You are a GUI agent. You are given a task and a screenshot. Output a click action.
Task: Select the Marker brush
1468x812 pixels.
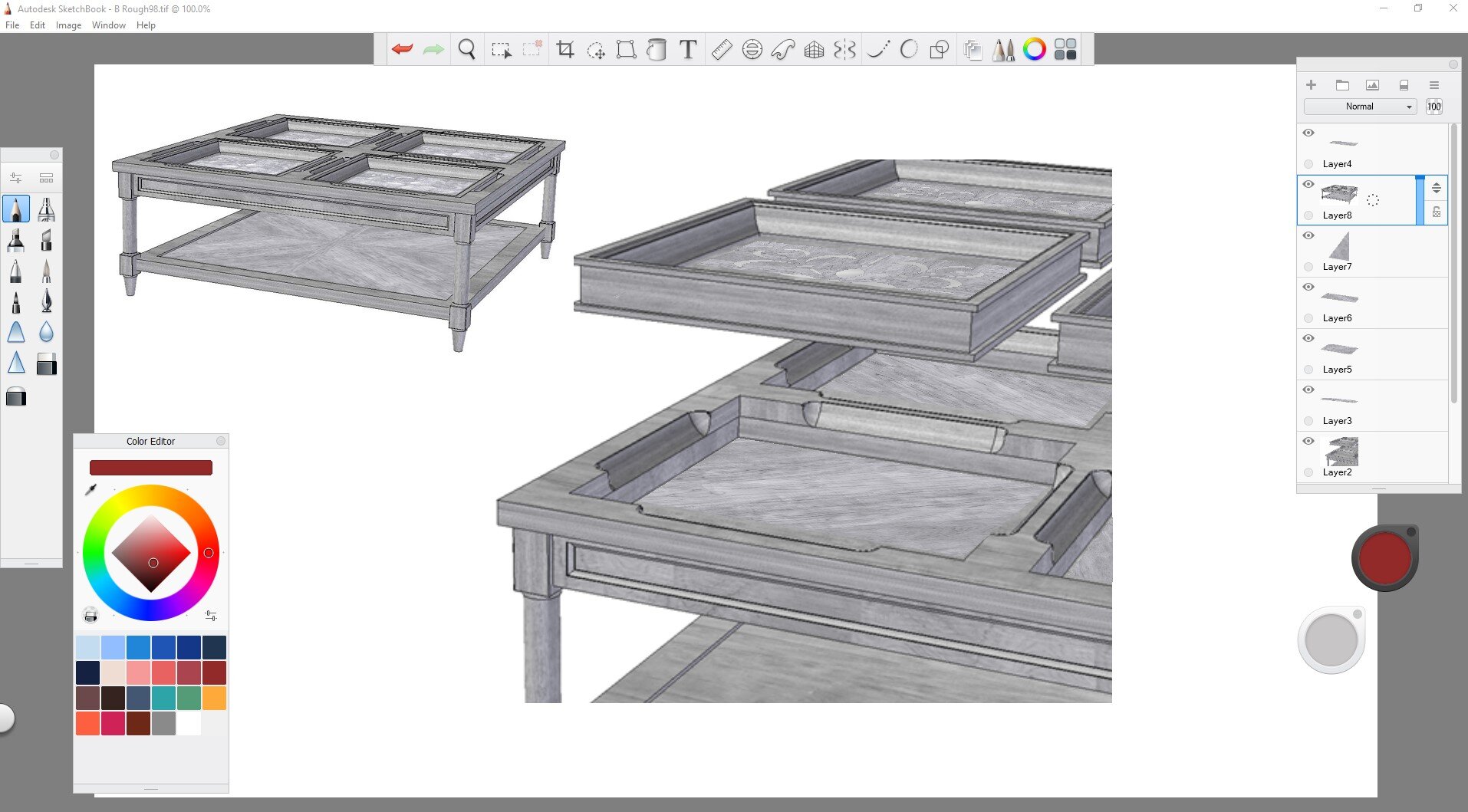16,240
